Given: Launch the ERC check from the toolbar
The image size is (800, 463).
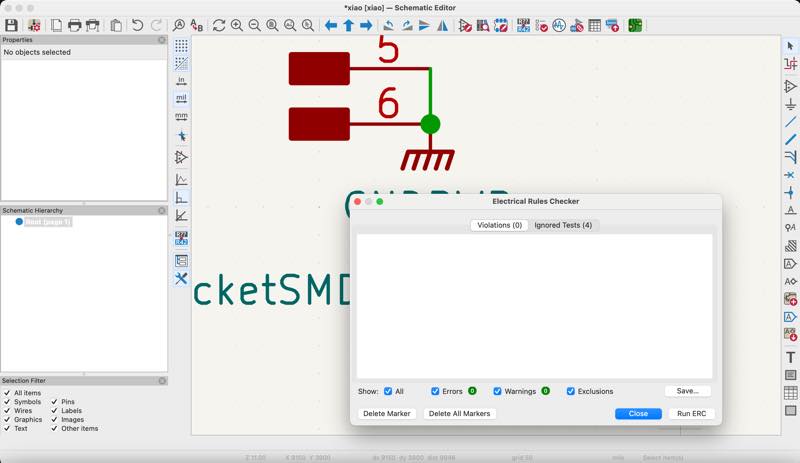Looking at the screenshot, I should click(541, 25).
